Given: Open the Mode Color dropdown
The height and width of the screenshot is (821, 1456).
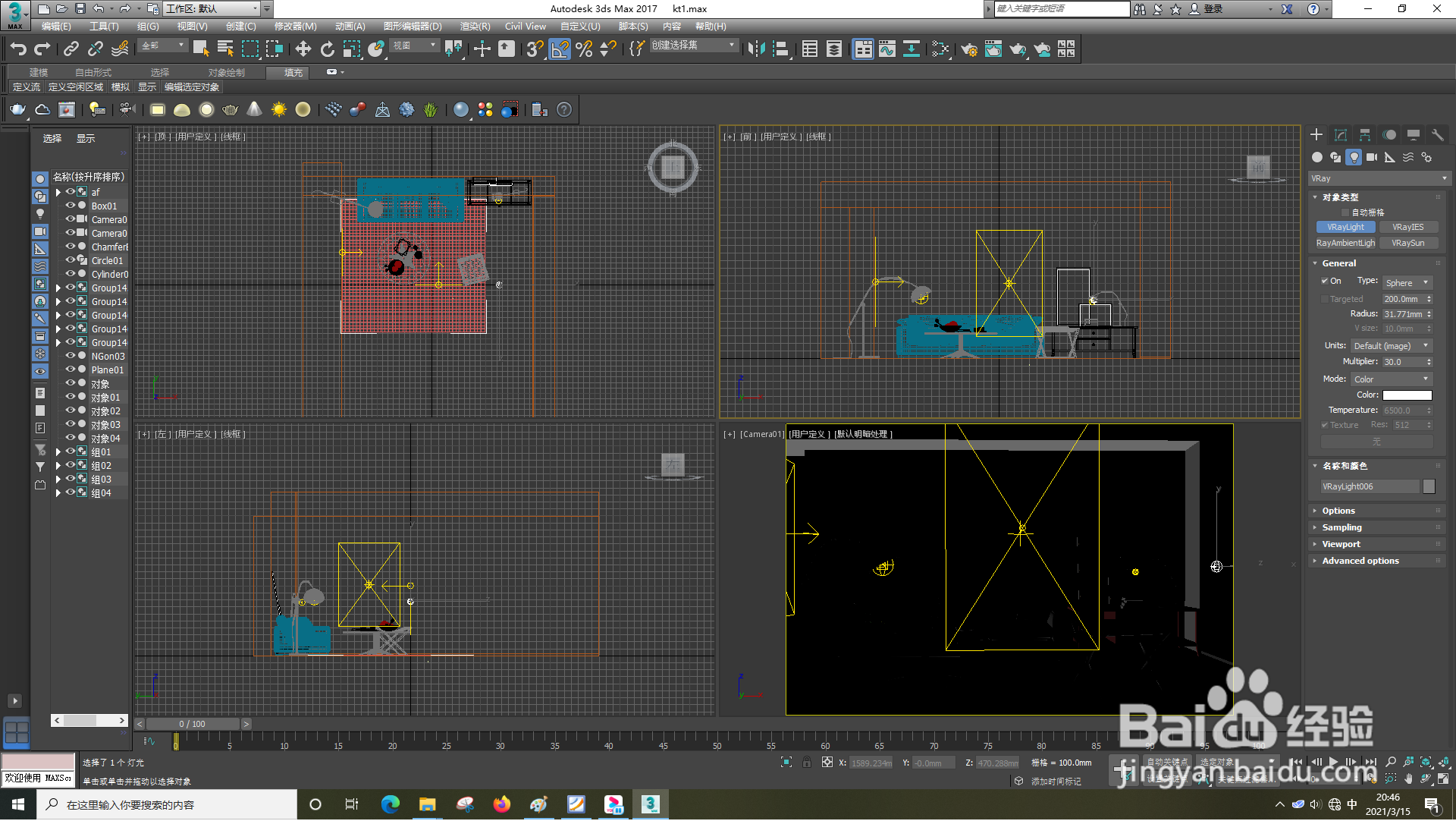Looking at the screenshot, I should pyautogui.click(x=1392, y=379).
